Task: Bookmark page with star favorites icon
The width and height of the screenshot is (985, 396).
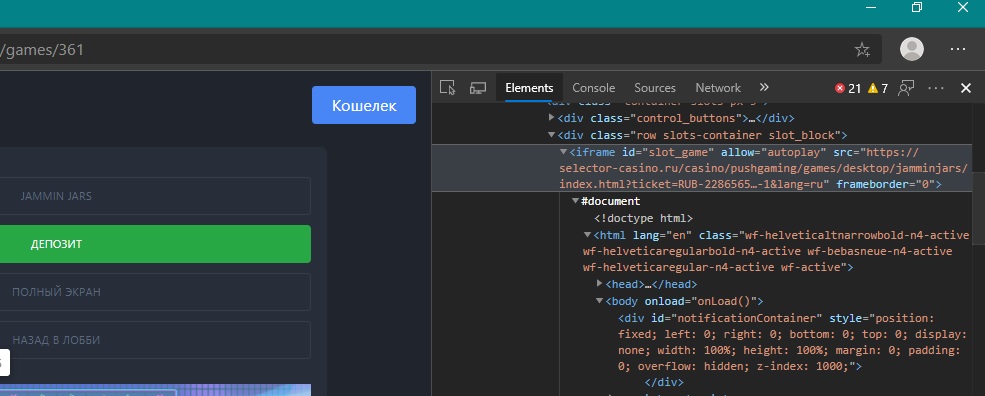Action: point(863,50)
